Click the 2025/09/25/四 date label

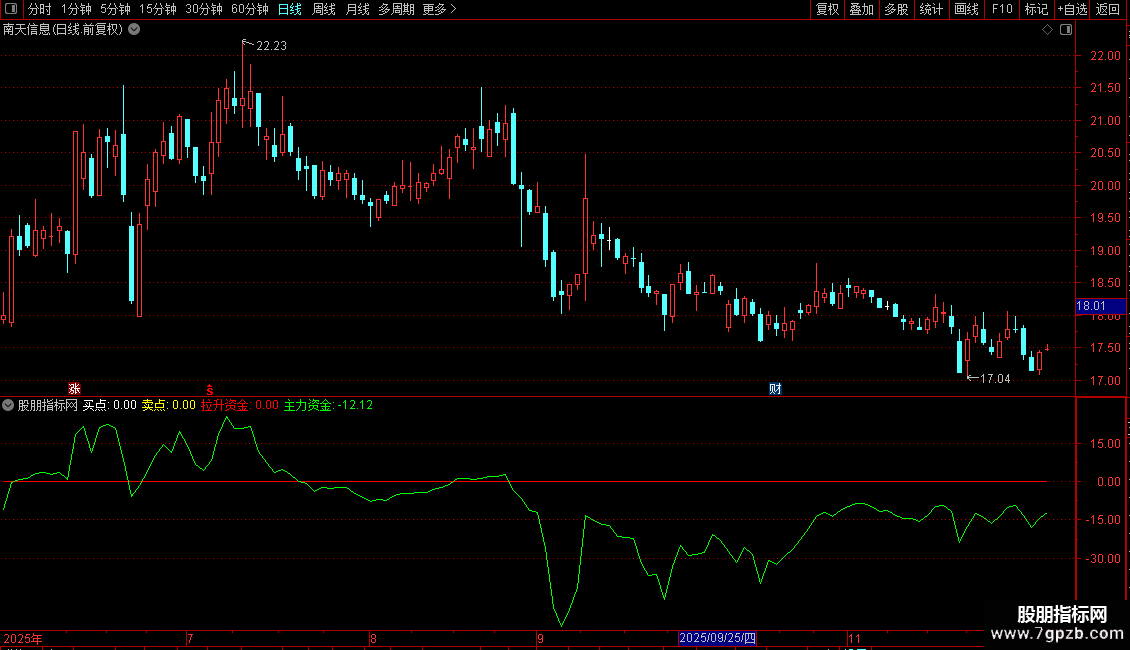click(717, 638)
